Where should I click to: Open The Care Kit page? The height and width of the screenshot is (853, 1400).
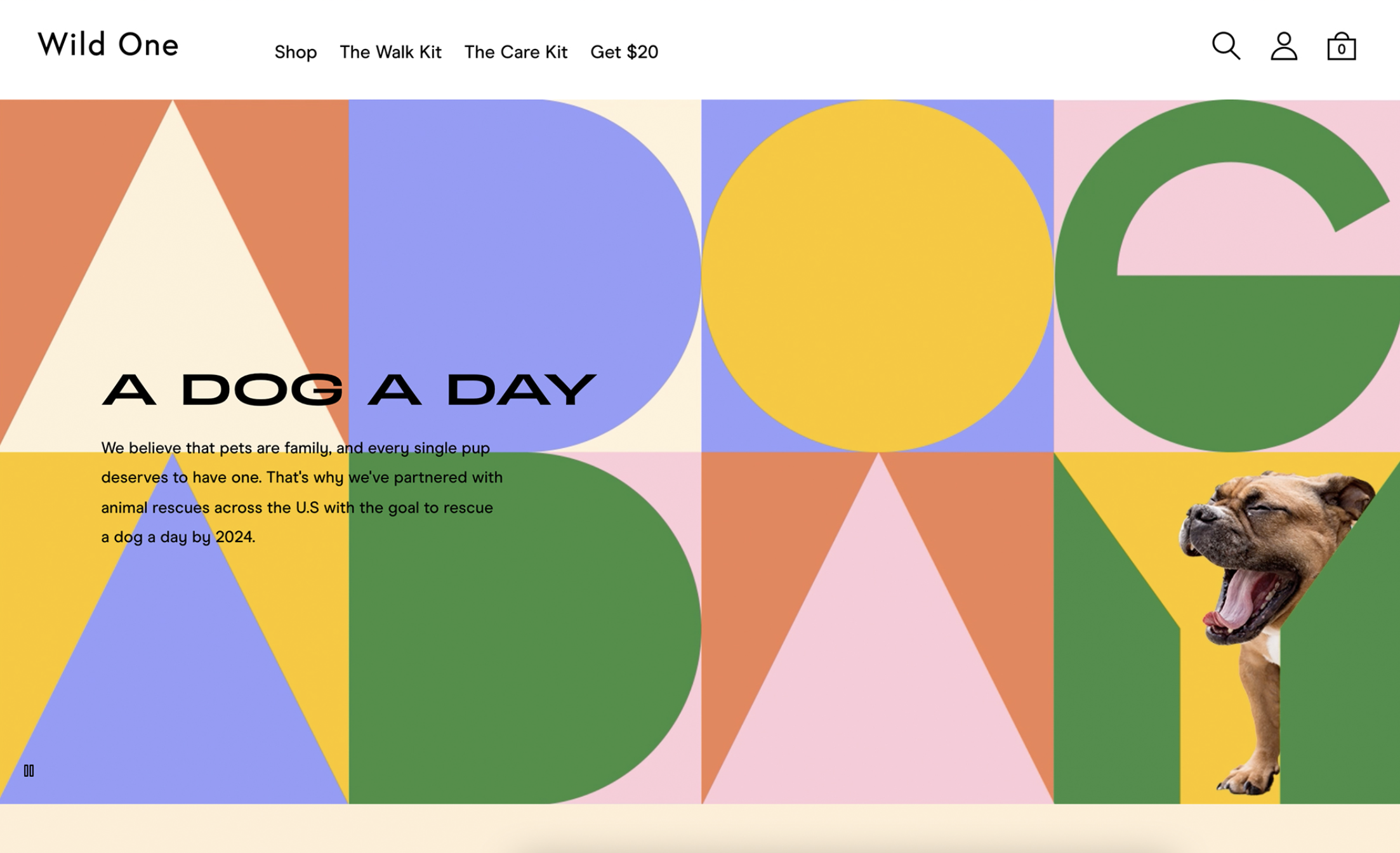click(515, 52)
